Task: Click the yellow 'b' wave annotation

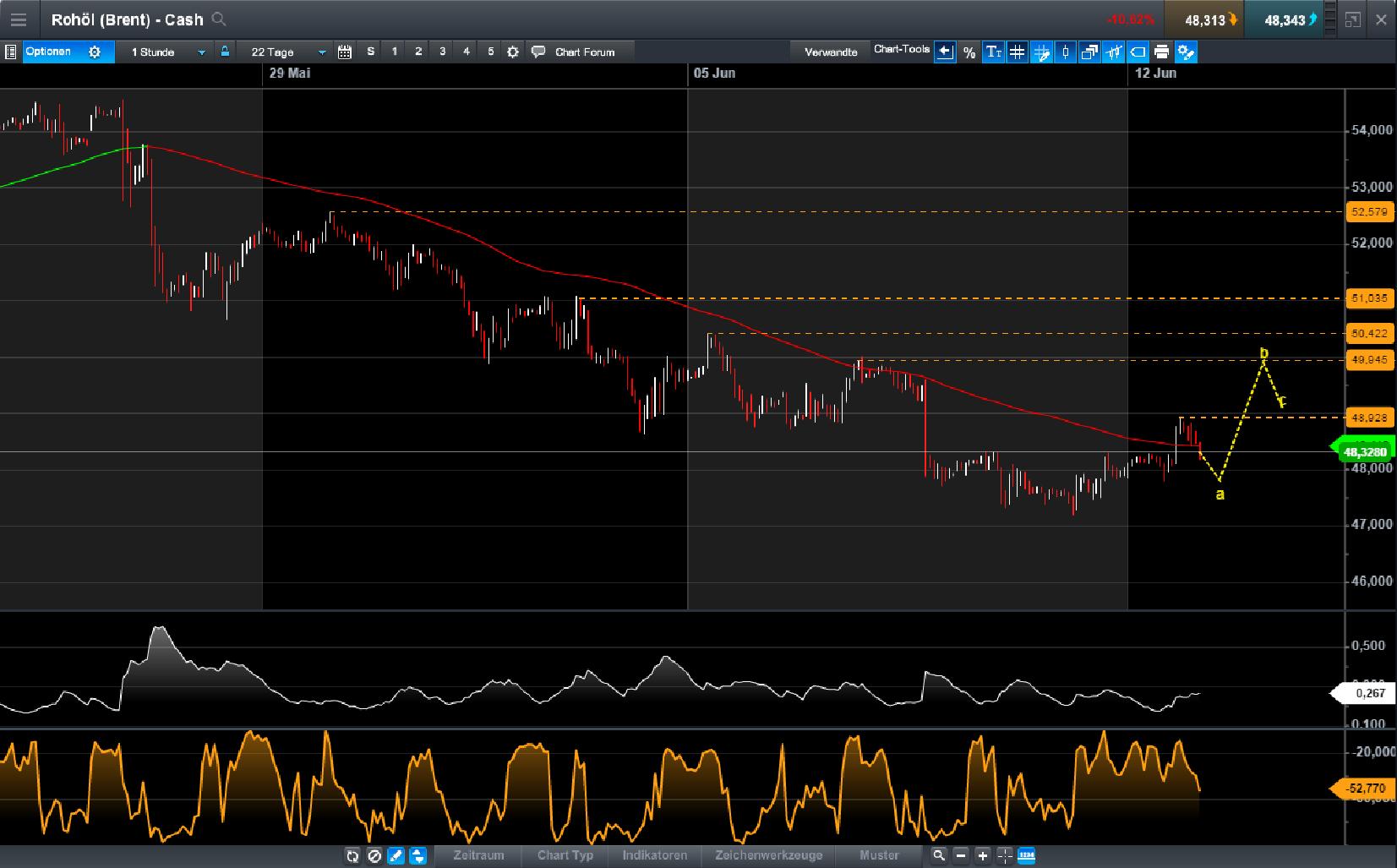Action: click(x=1264, y=352)
